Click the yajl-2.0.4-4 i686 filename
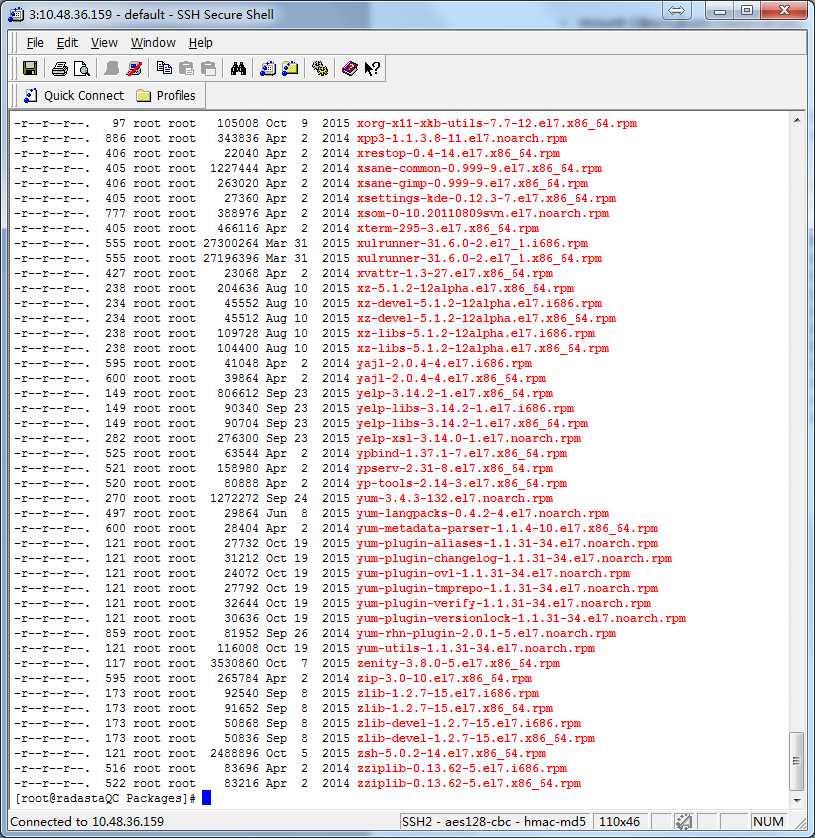The height and width of the screenshot is (838, 815). (444, 363)
